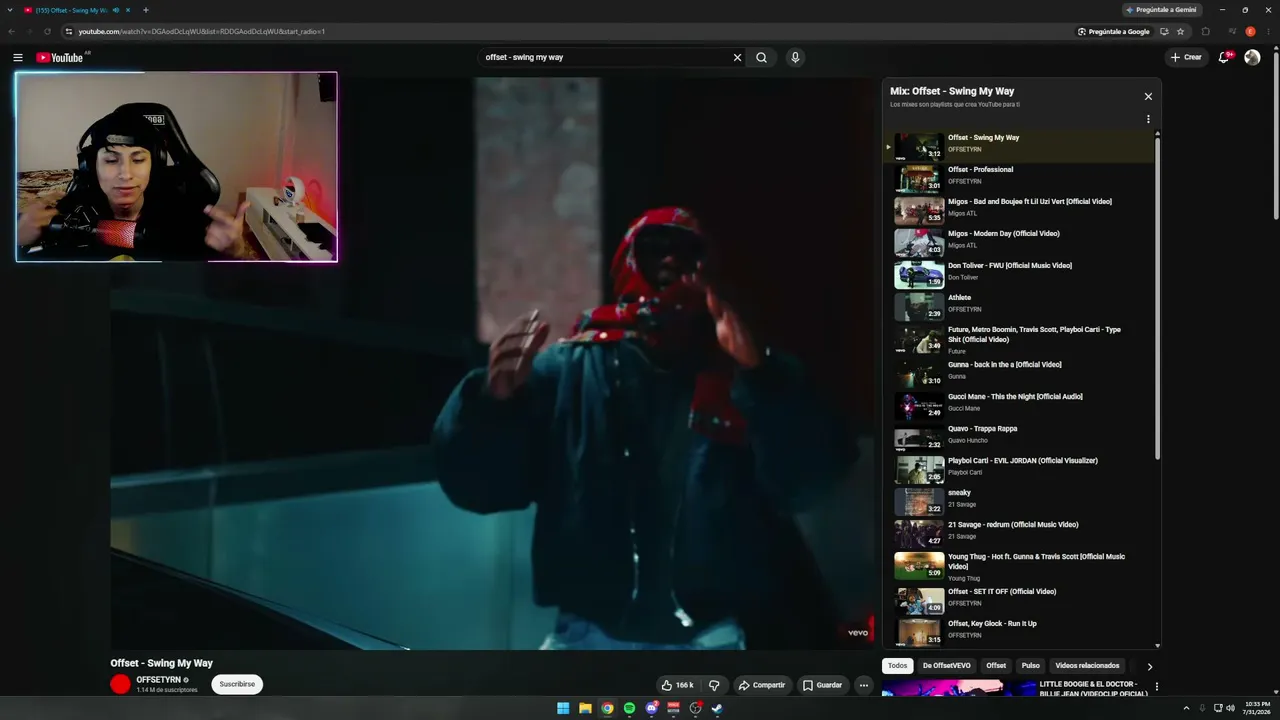This screenshot has height=720, width=1280.
Task: Share the video with Compartir
Action: pyautogui.click(x=761, y=685)
